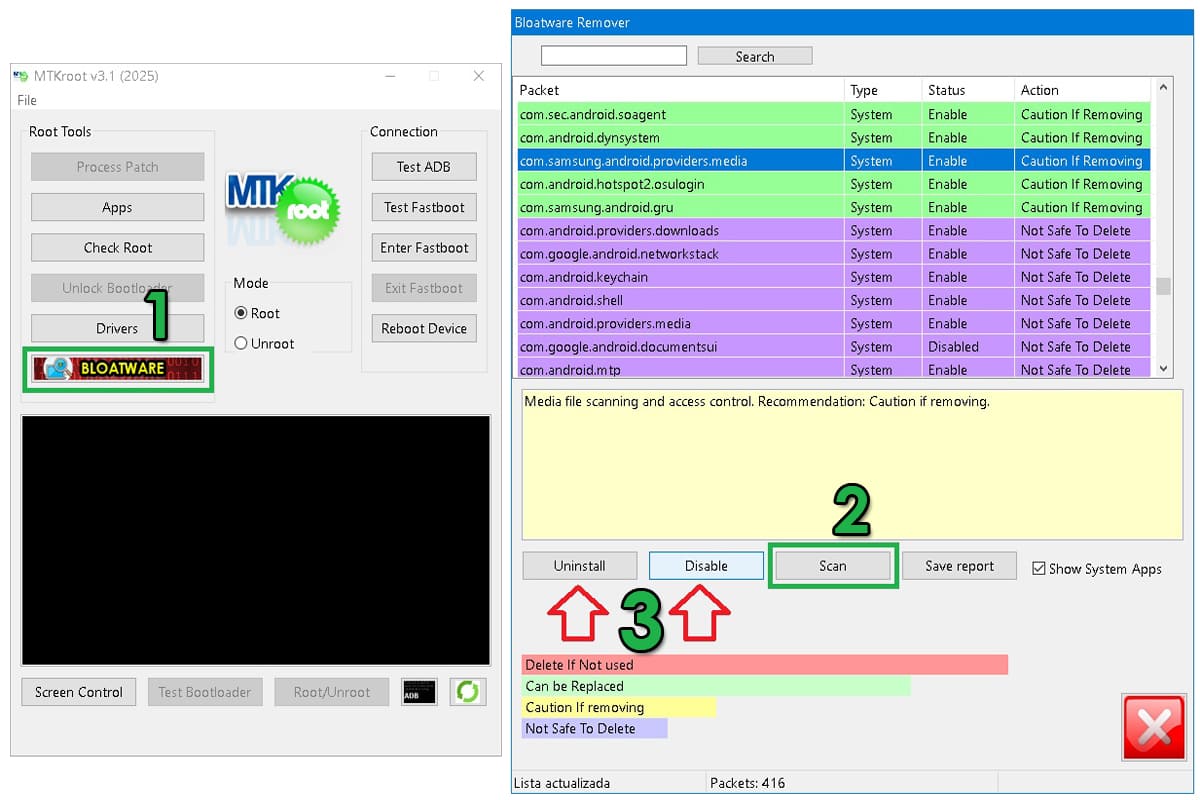Select the com.android.mtp row

coord(833,369)
